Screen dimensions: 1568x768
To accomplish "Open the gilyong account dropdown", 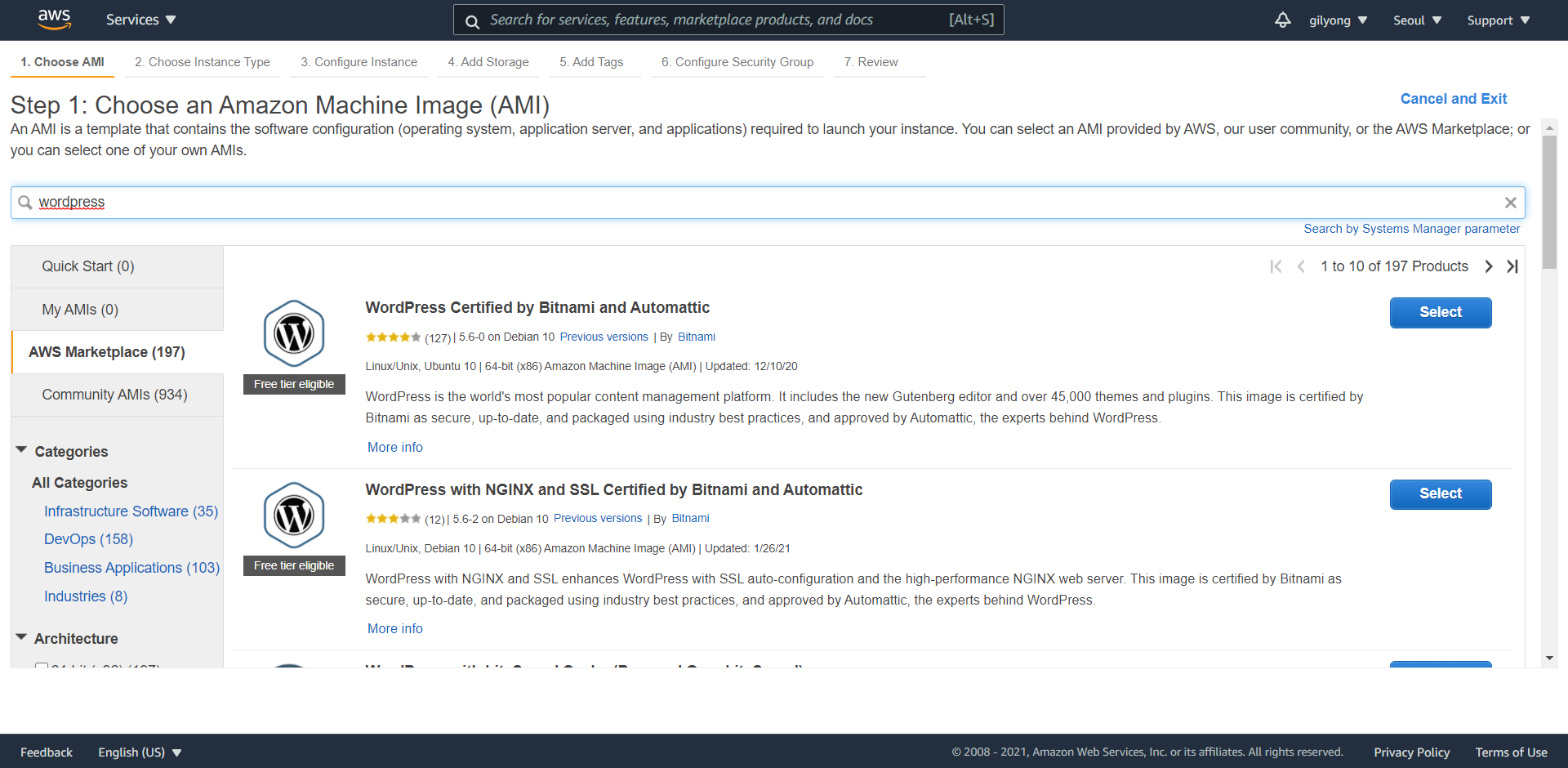I will coord(1338,20).
